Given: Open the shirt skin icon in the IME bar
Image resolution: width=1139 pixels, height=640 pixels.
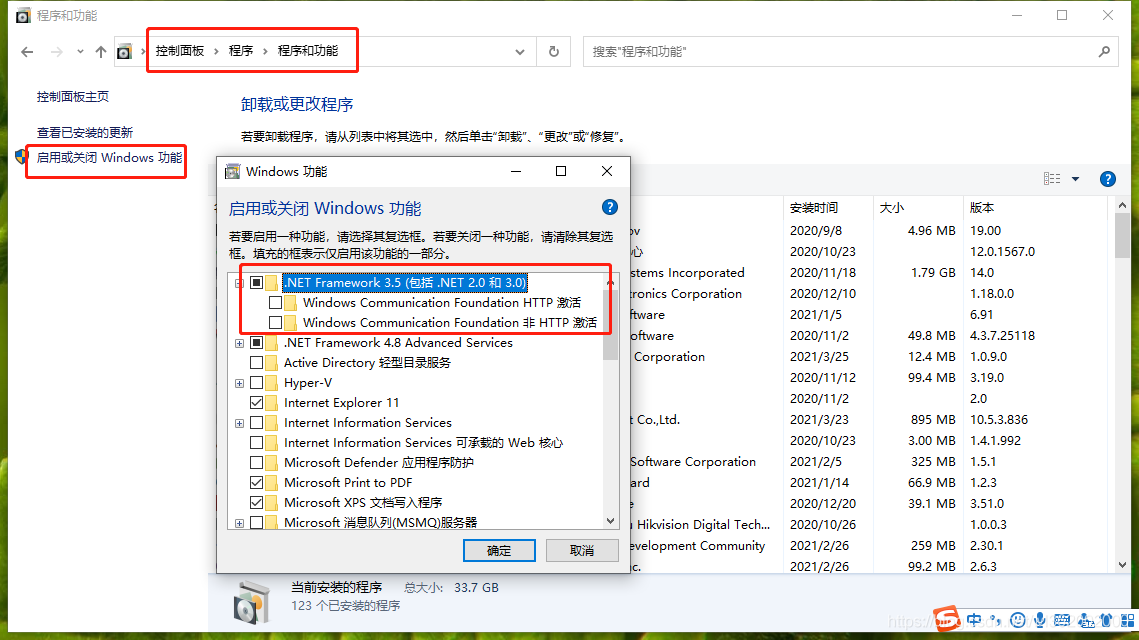Looking at the screenshot, I should 1106,620.
